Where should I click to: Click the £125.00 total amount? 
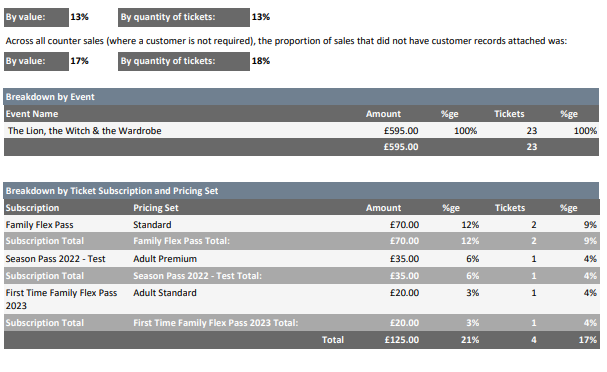pos(402,340)
